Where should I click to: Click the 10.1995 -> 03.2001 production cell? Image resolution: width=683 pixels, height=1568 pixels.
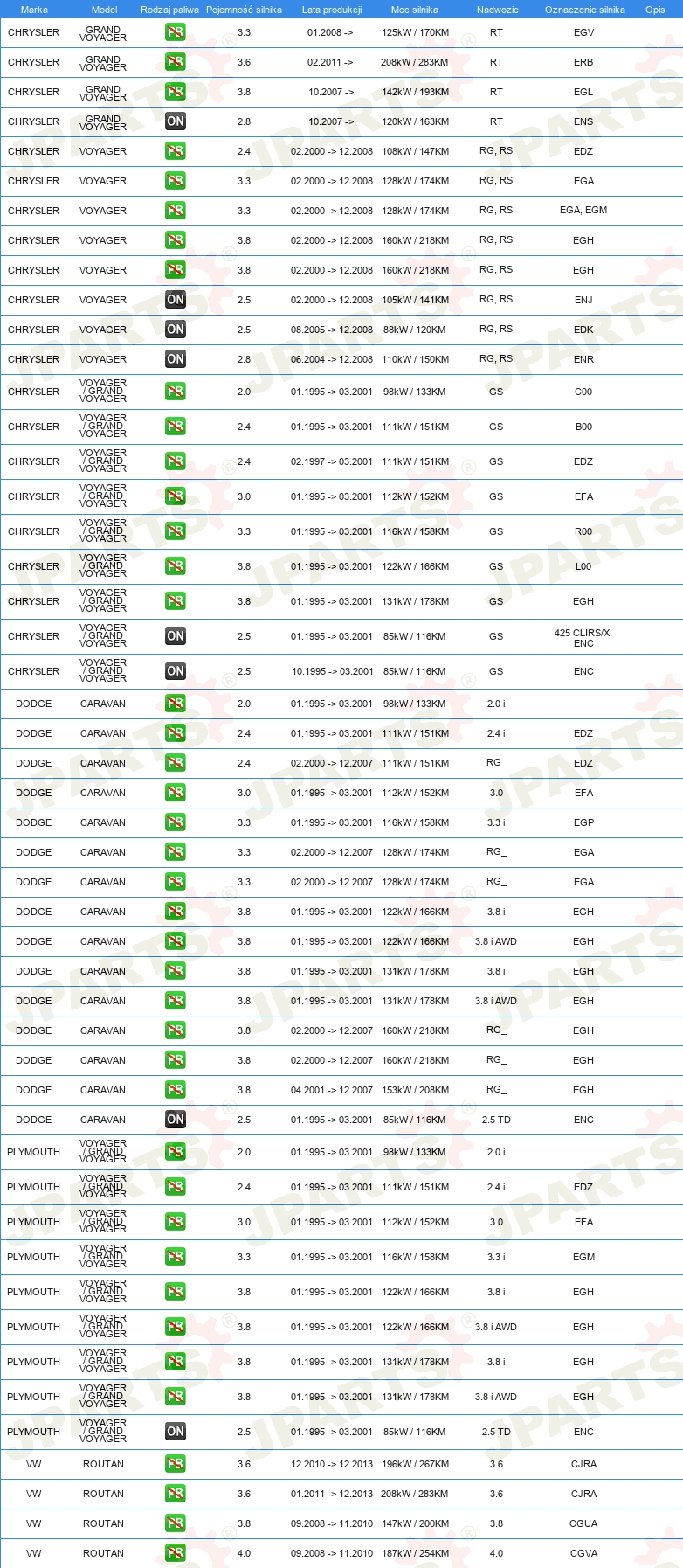click(x=332, y=671)
